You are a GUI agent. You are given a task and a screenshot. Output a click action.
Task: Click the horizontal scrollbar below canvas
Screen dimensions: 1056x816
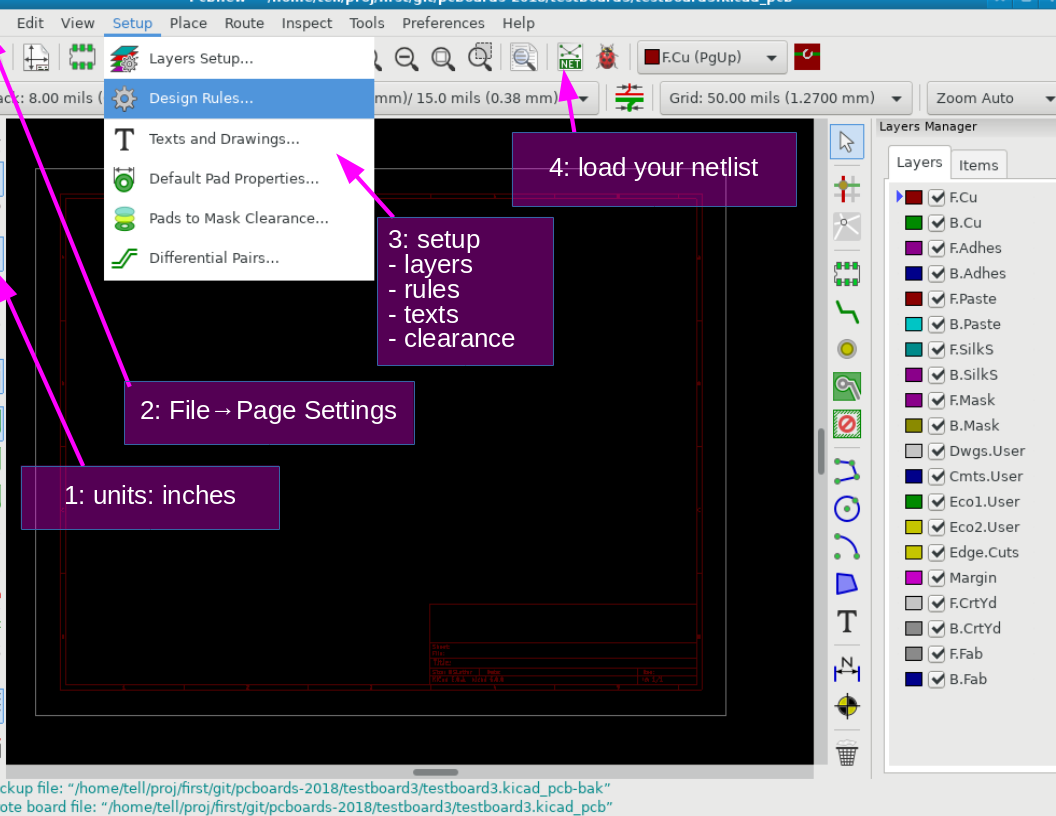[x=435, y=772]
